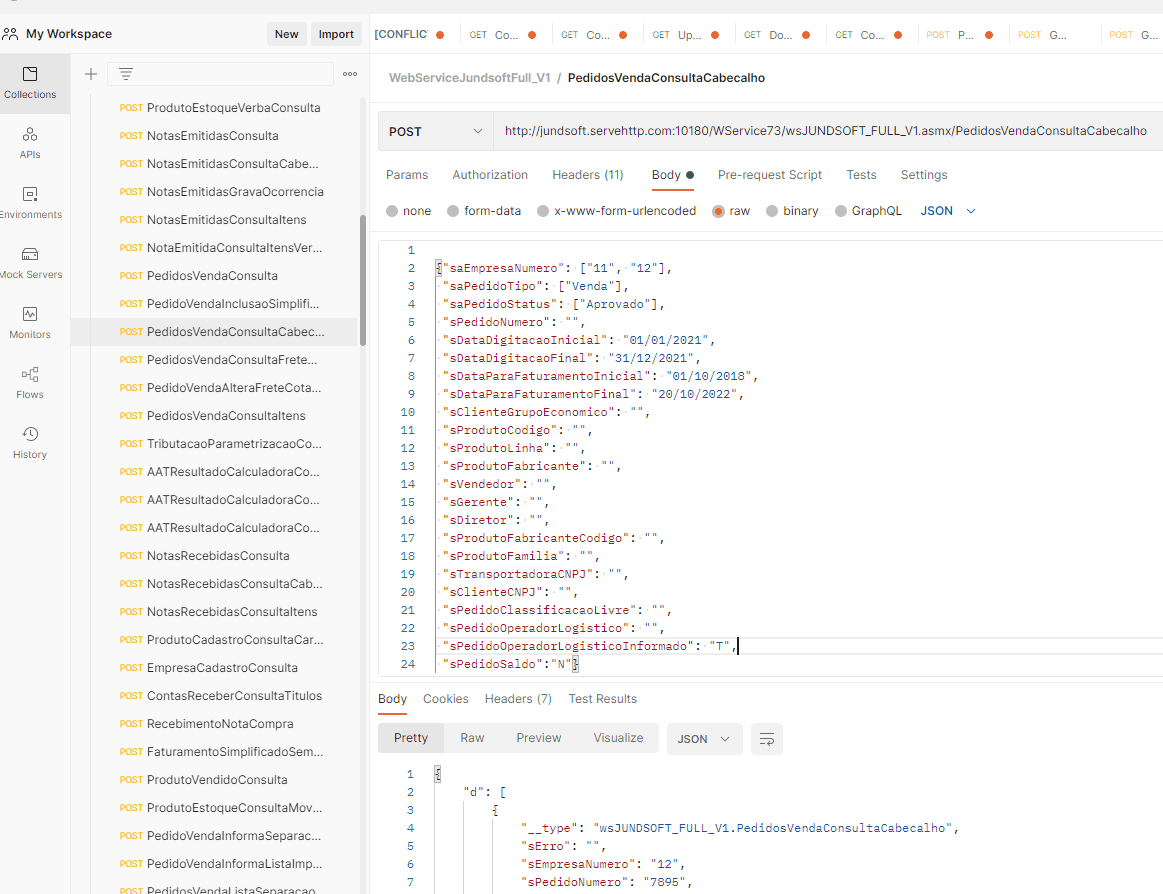Open the POST HTTP method dropdown
The height and width of the screenshot is (894, 1163).
point(435,131)
